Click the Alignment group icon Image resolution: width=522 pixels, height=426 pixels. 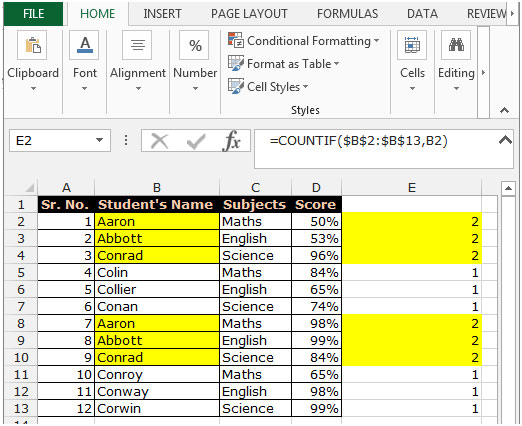(x=137, y=45)
